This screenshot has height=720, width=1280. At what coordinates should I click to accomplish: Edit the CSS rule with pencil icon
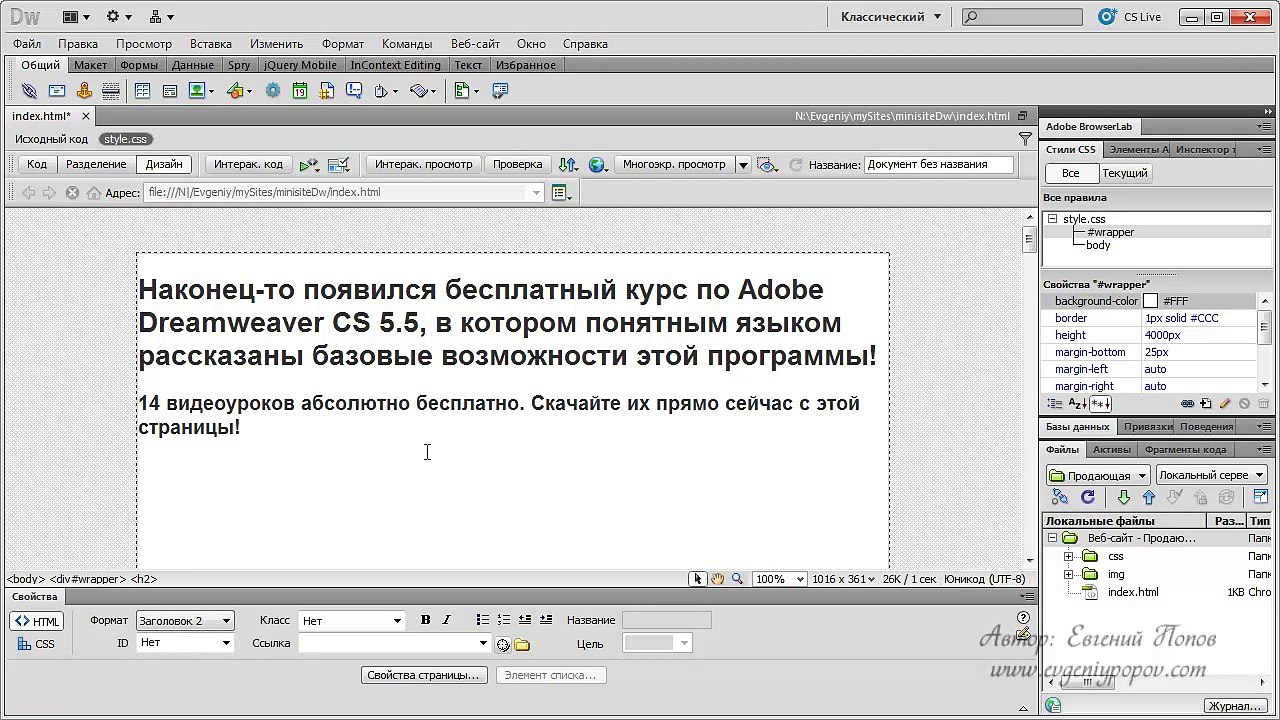pos(1225,404)
